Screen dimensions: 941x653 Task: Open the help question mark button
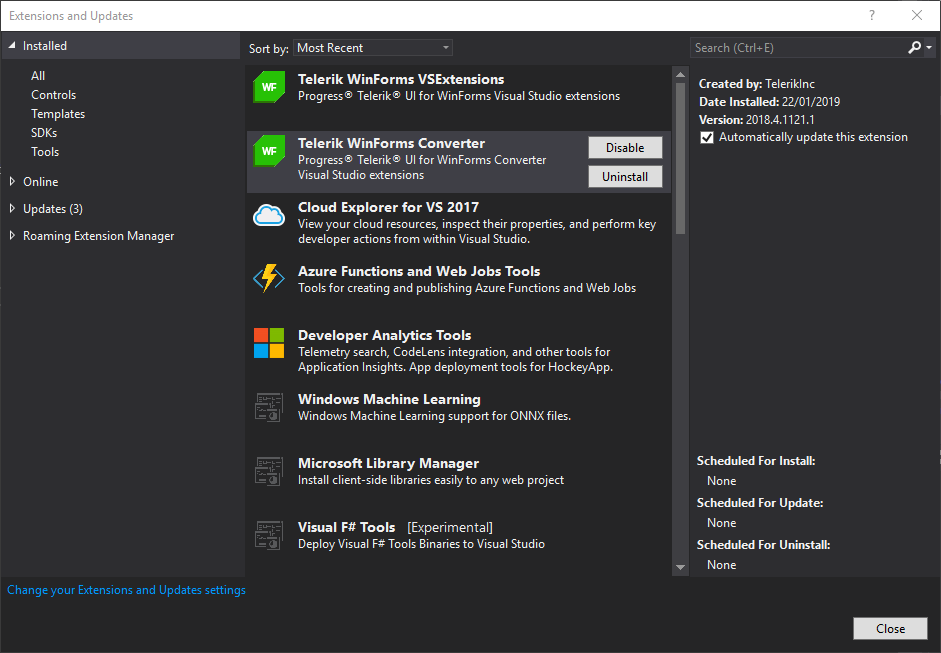[x=872, y=16]
